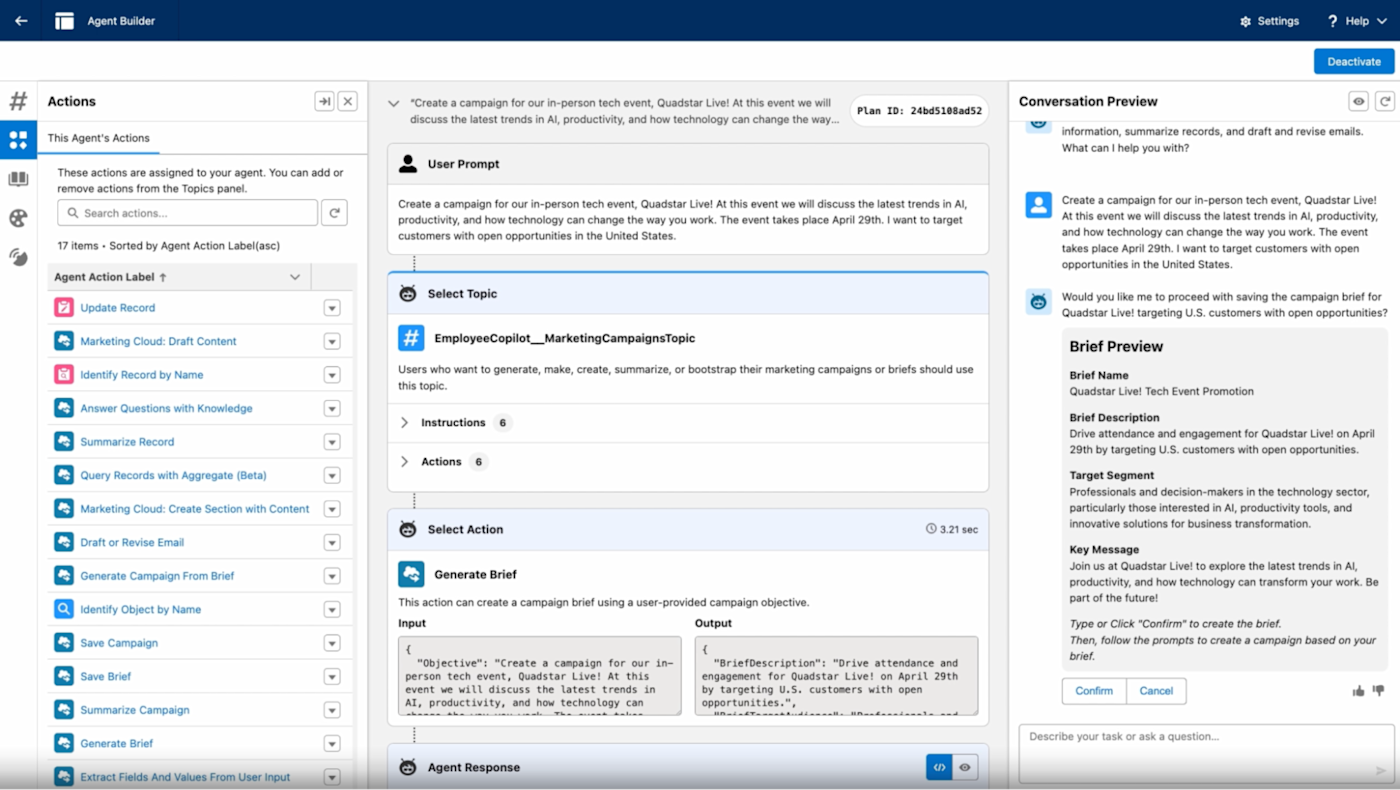Open the Summarize Campaign action link
This screenshot has width=1400, height=790.
click(x=135, y=710)
